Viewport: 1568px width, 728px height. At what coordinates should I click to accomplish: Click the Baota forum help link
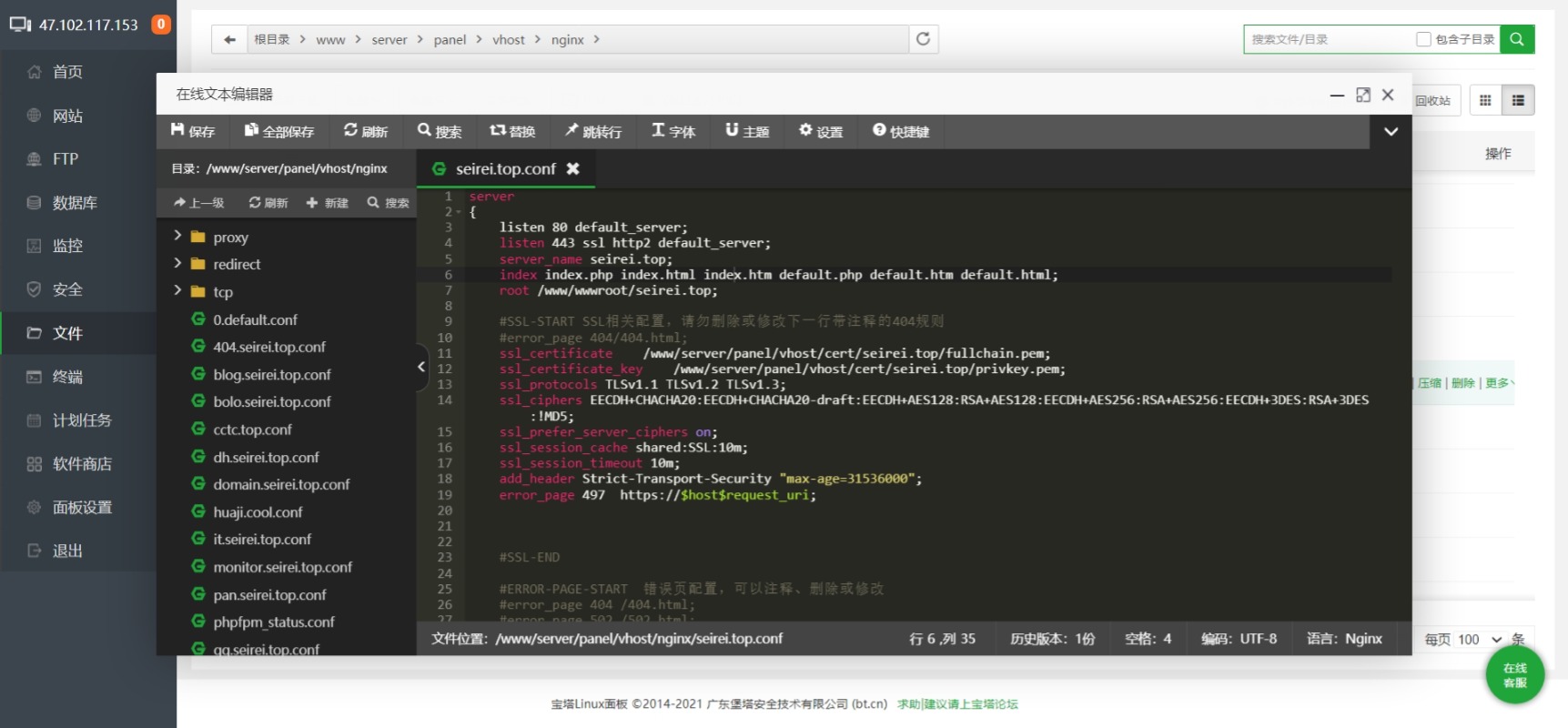(957, 703)
